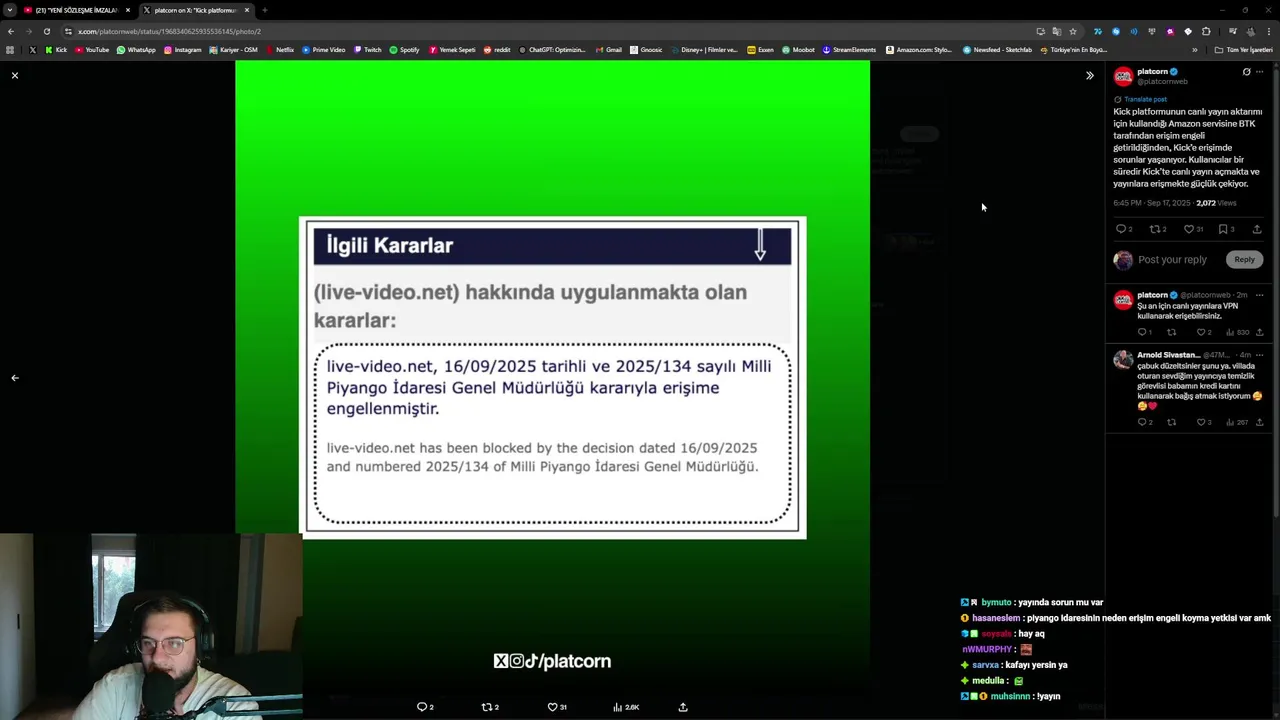Open the Prime Video bookmark
Viewport: 1280px width, 720px height.
323,49
